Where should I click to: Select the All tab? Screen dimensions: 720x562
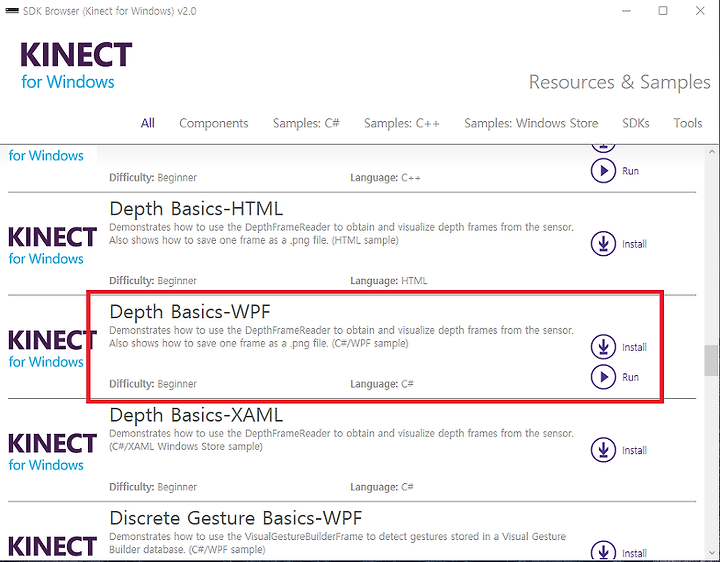(x=147, y=123)
